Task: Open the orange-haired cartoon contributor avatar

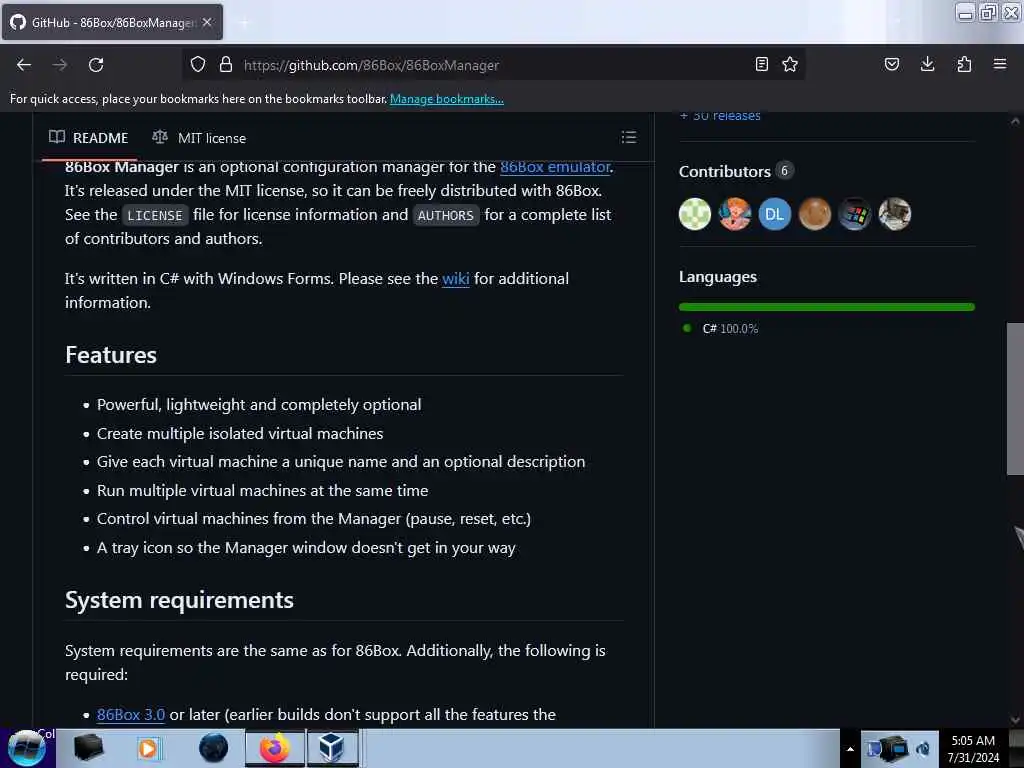Action: point(735,214)
